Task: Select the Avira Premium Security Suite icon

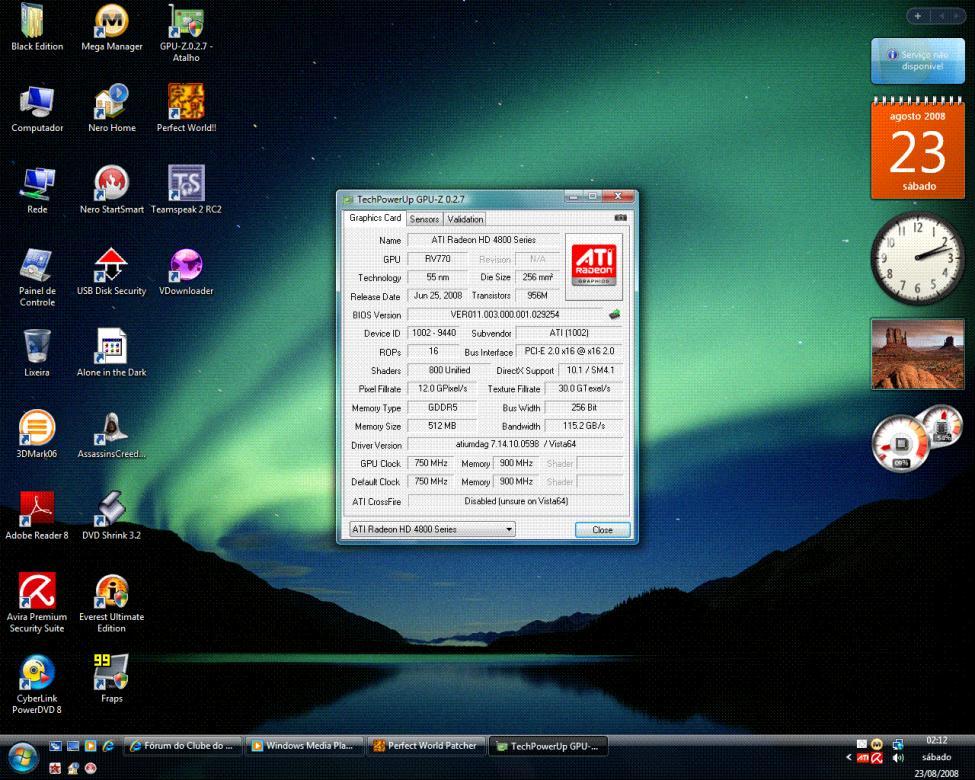Action: (37, 603)
